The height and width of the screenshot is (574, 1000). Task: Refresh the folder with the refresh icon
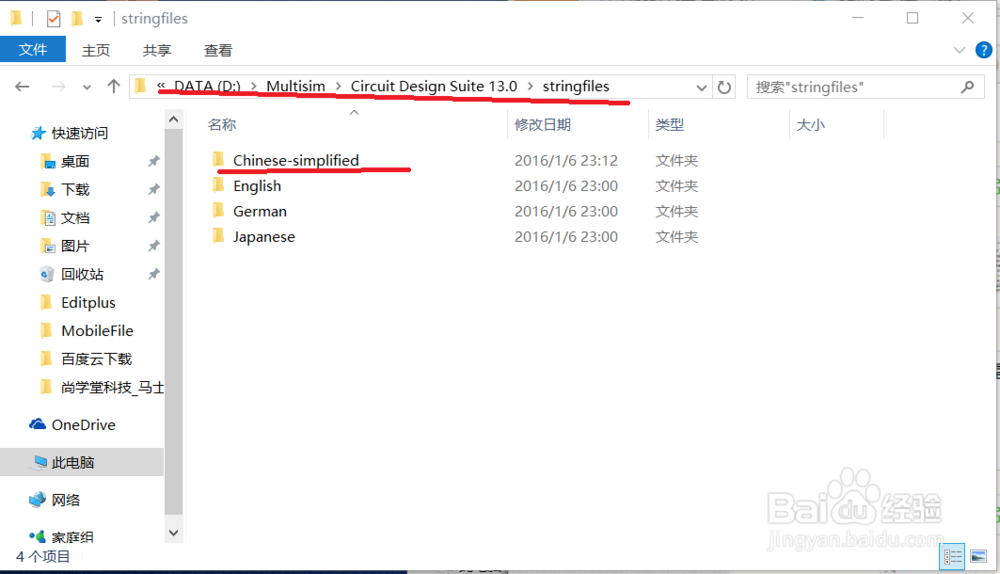point(724,87)
